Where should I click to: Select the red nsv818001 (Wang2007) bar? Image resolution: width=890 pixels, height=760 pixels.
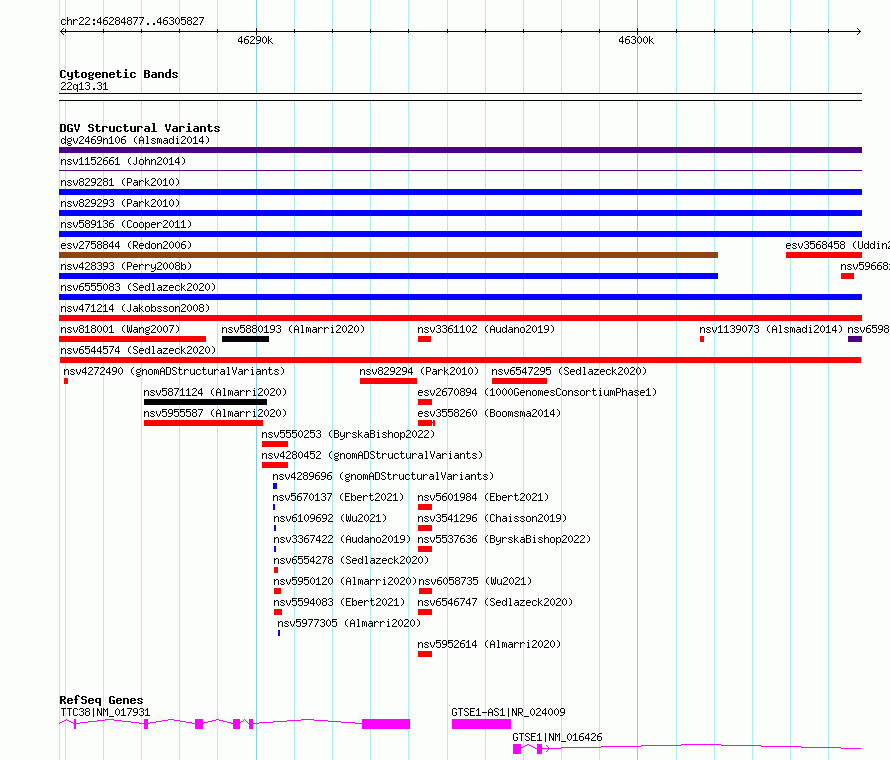click(132, 339)
